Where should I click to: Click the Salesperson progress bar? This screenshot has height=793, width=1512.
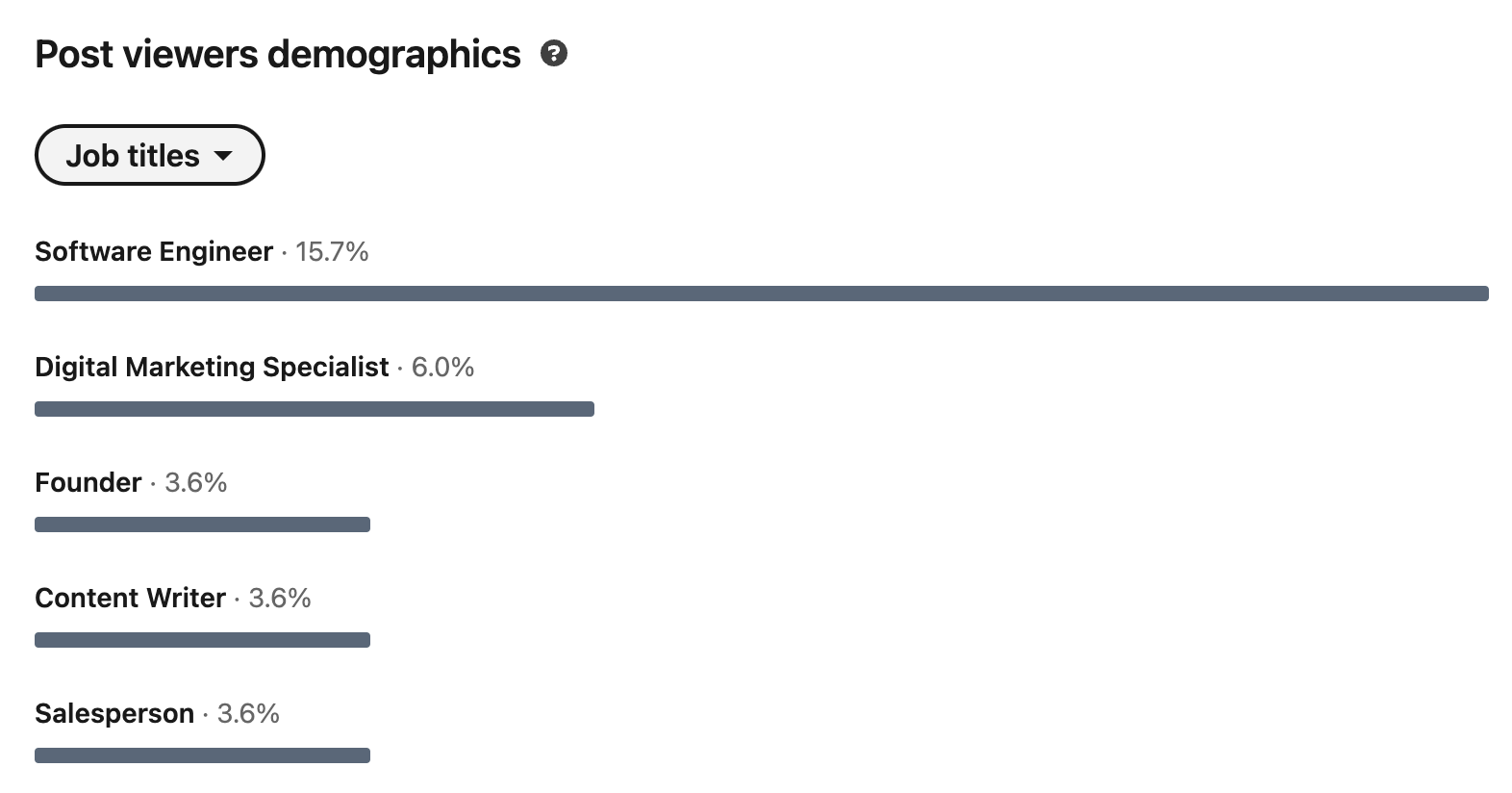(202, 755)
